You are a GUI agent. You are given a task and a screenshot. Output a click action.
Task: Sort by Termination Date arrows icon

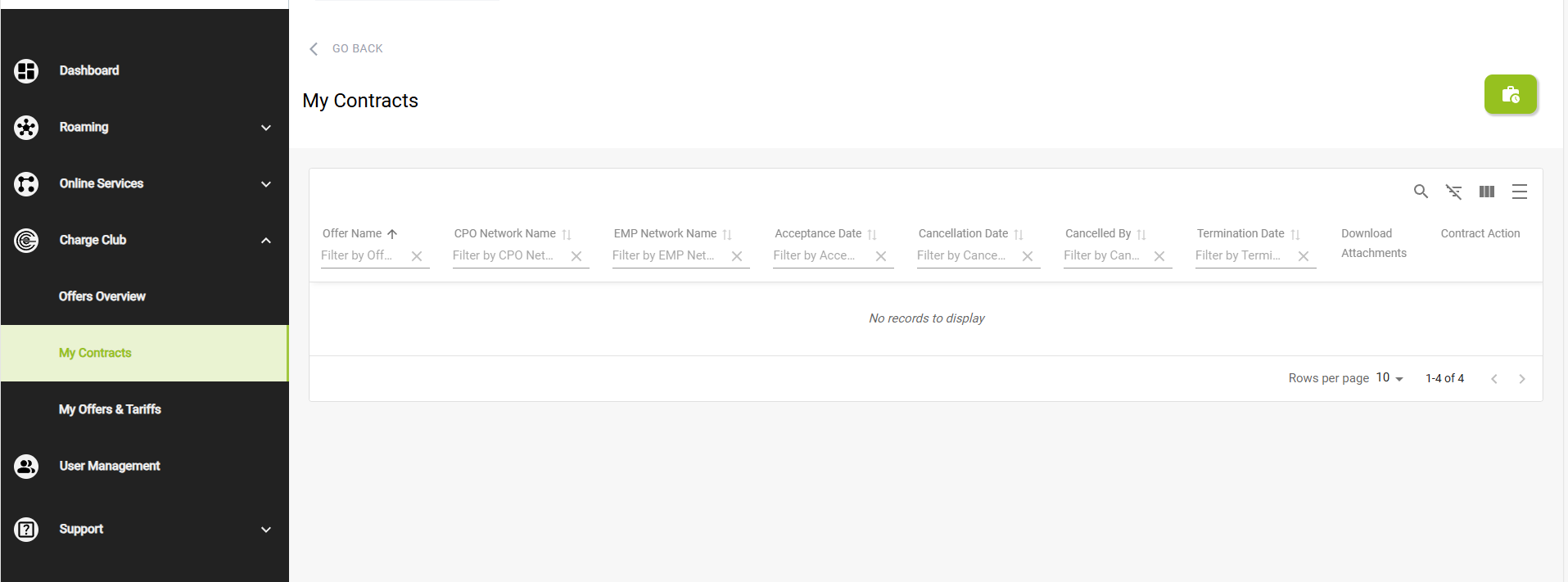click(1295, 234)
